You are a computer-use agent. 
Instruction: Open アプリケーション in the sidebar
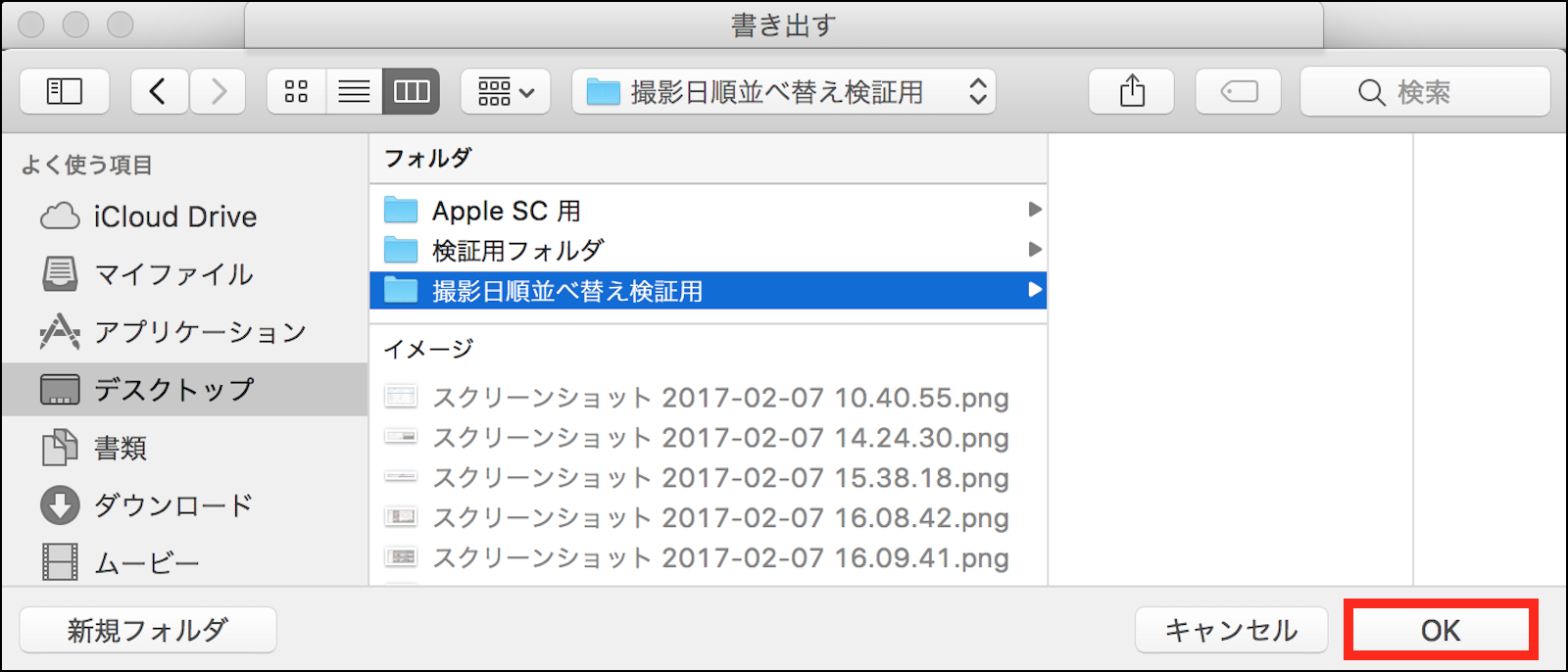click(200, 332)
